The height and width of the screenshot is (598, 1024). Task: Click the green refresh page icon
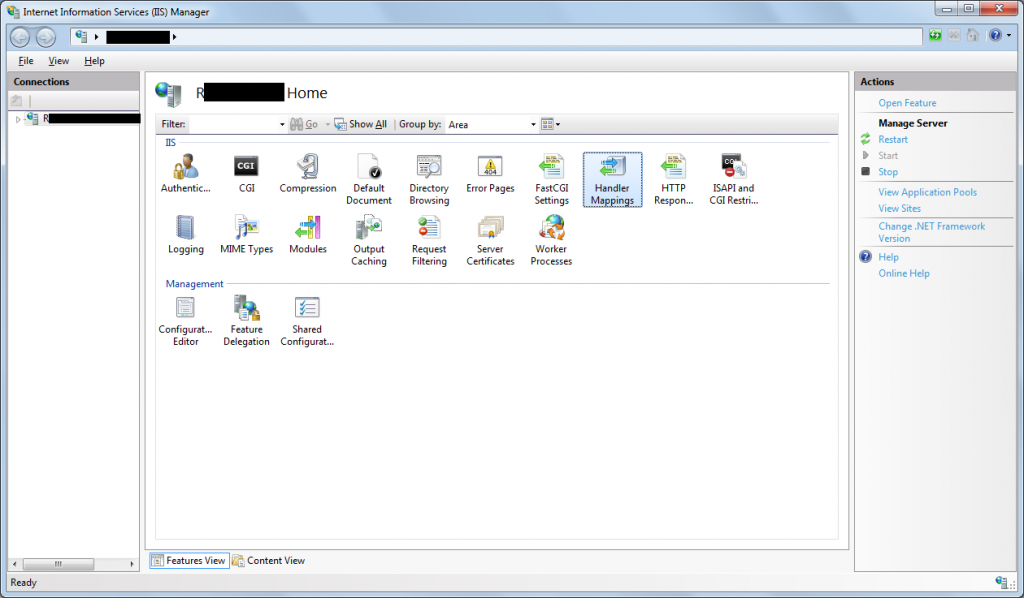coord(935,35)
